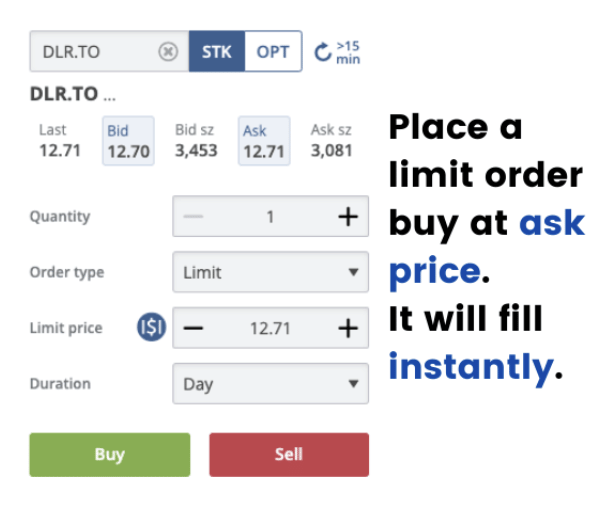Decrease limit price with minus button

(194, 328)
